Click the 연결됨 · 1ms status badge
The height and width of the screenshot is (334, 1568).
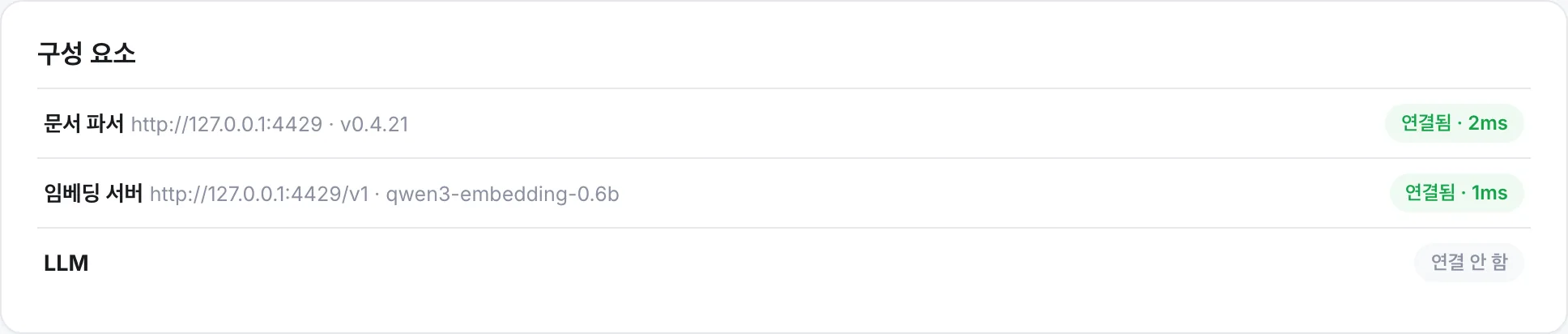pos(1456,193)
